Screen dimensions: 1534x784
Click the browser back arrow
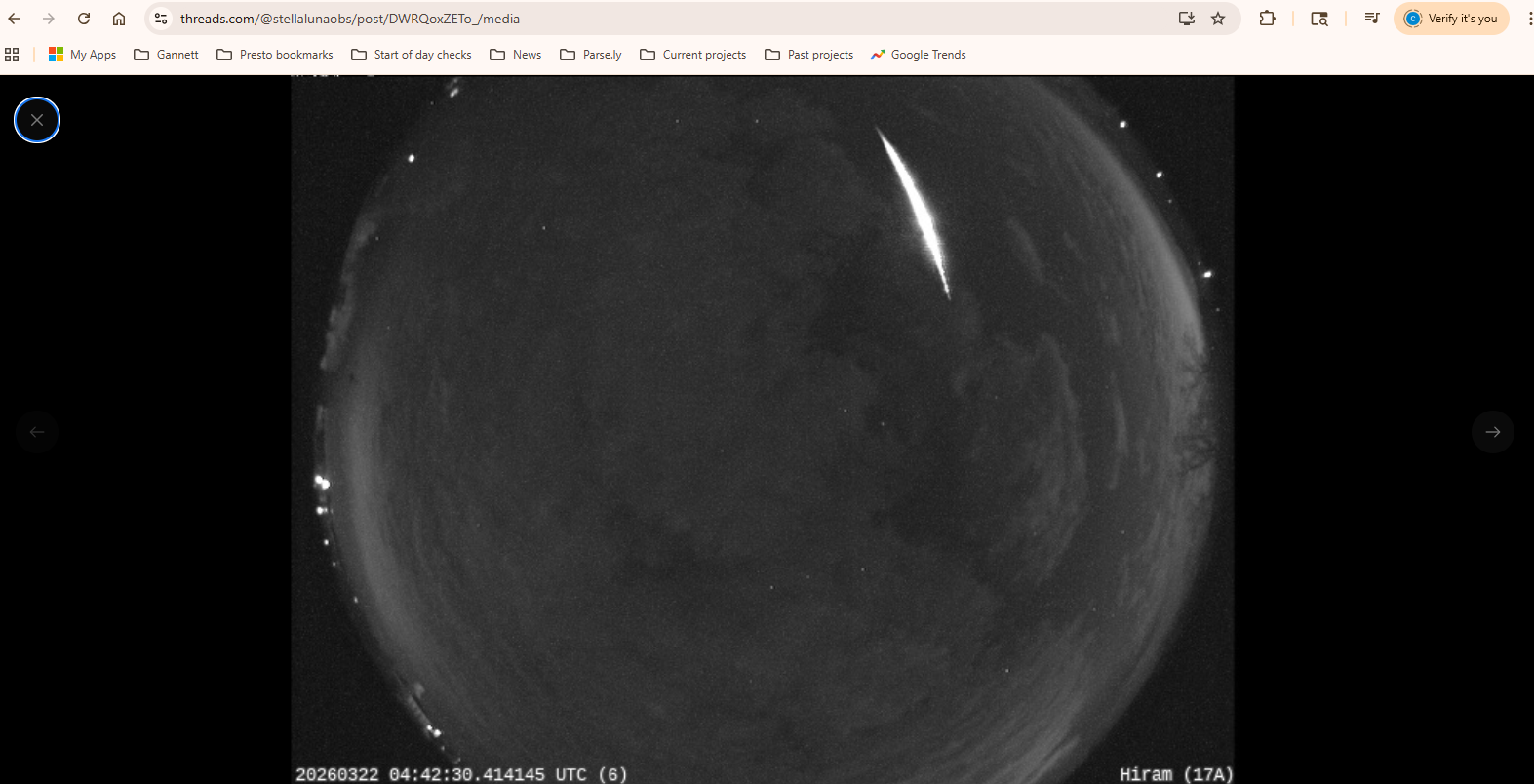15,19
